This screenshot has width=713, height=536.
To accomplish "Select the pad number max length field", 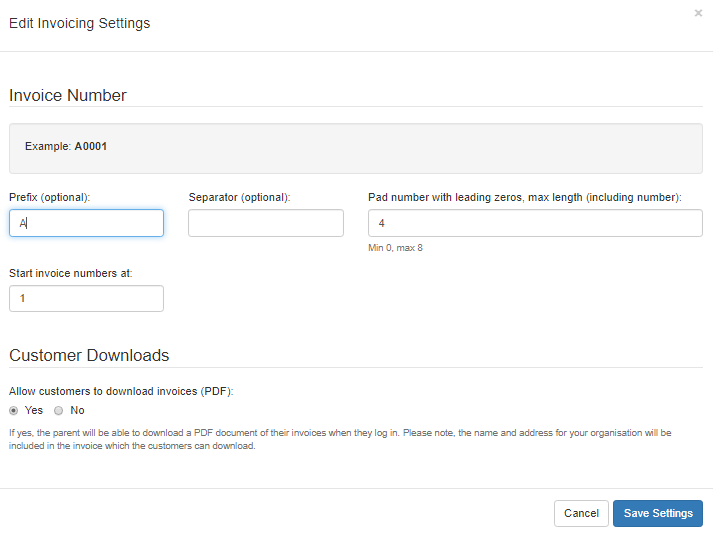I will [535, 223].
